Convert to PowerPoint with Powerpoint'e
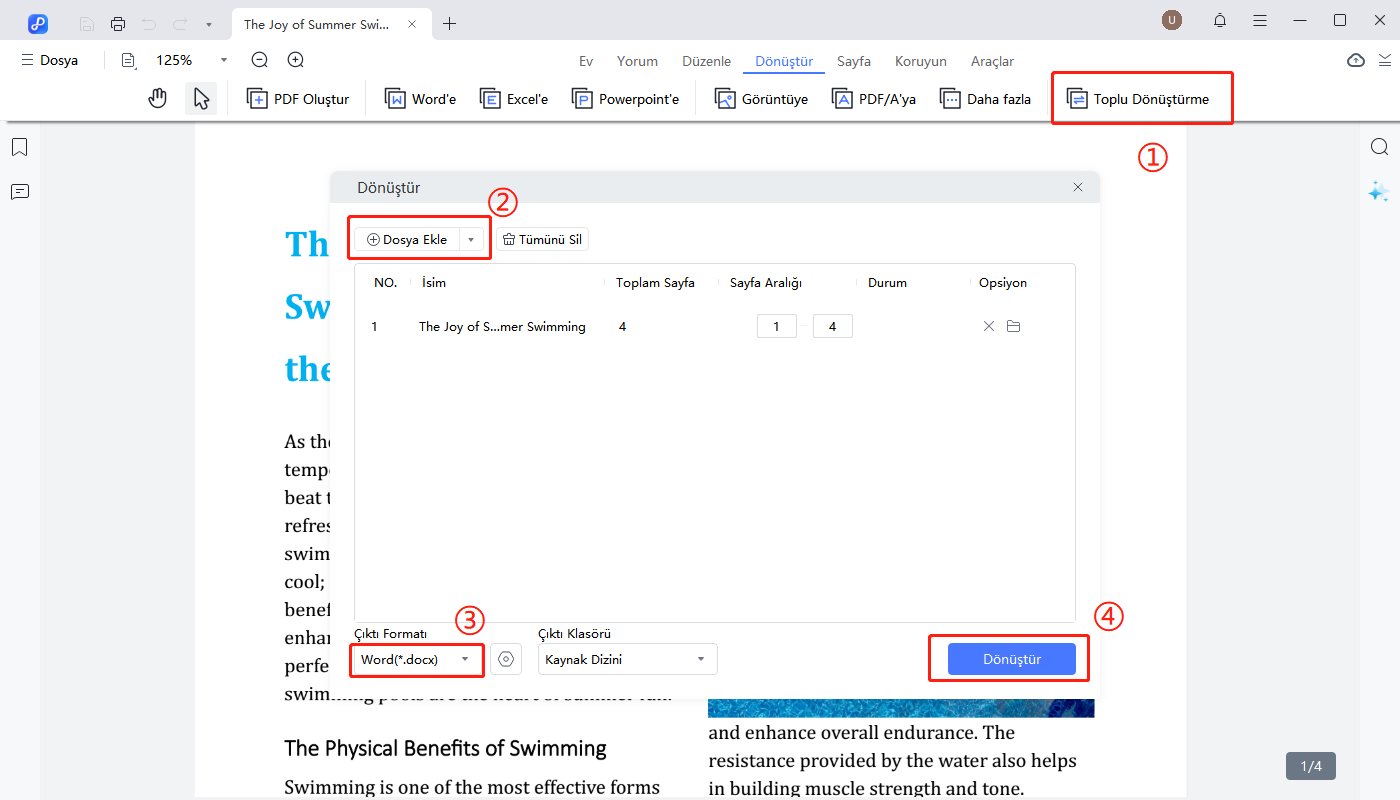1400x800 pixels. click(625, 99)
